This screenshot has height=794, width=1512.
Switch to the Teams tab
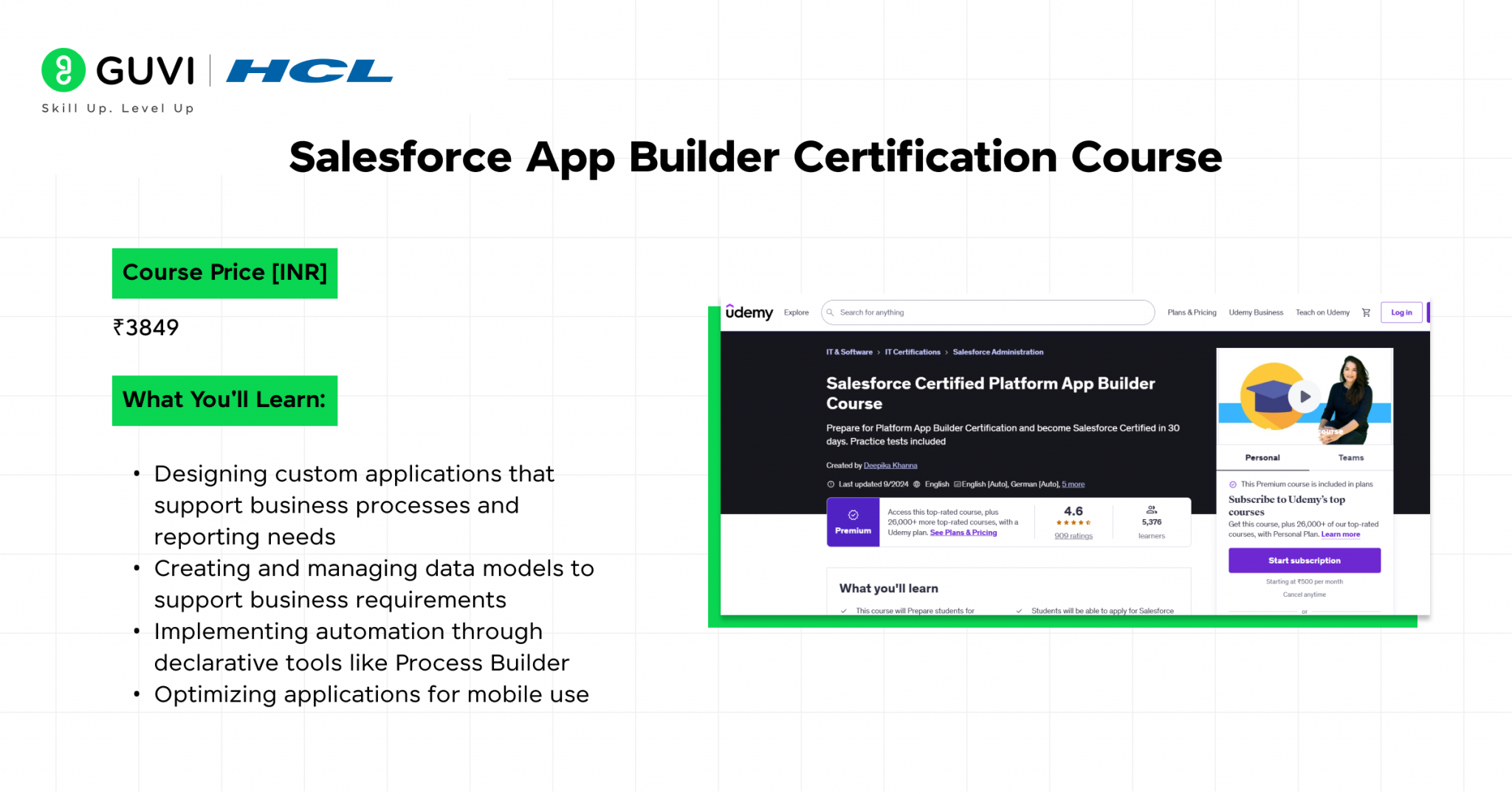[1350, 457]
